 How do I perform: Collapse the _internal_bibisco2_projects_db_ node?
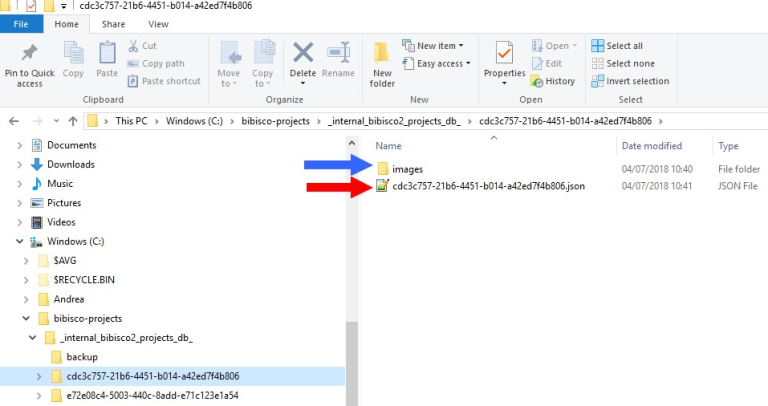(32, 338)
